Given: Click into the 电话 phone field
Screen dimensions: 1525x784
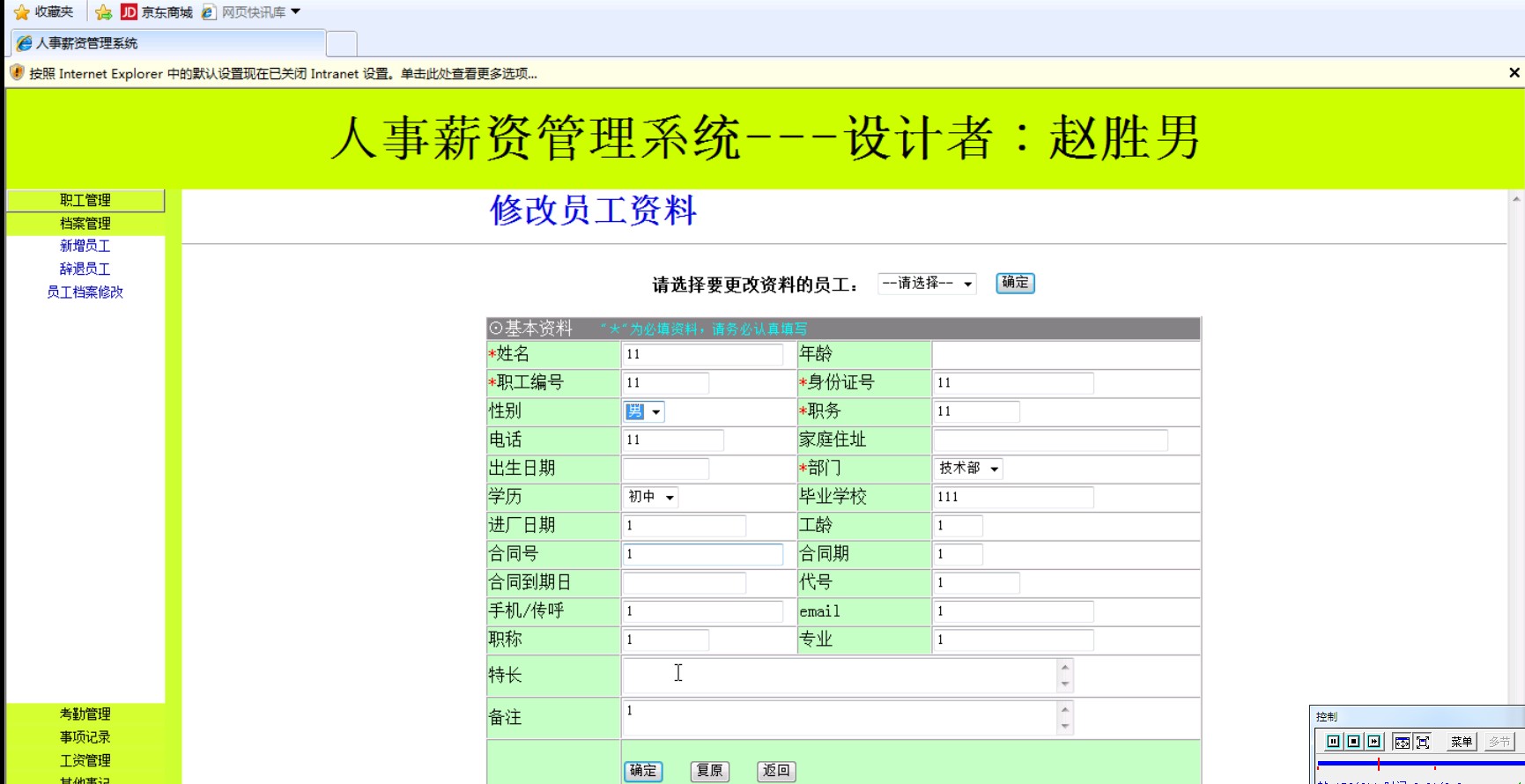Looking at the screenshot, I should (673, 440).
